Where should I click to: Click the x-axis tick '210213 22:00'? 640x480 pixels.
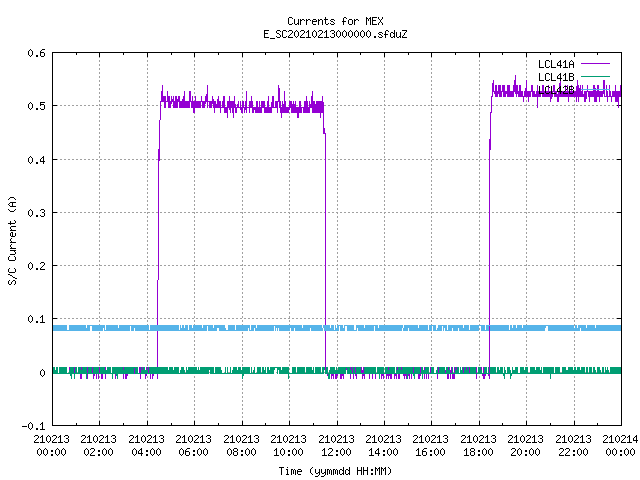(573, 446)
